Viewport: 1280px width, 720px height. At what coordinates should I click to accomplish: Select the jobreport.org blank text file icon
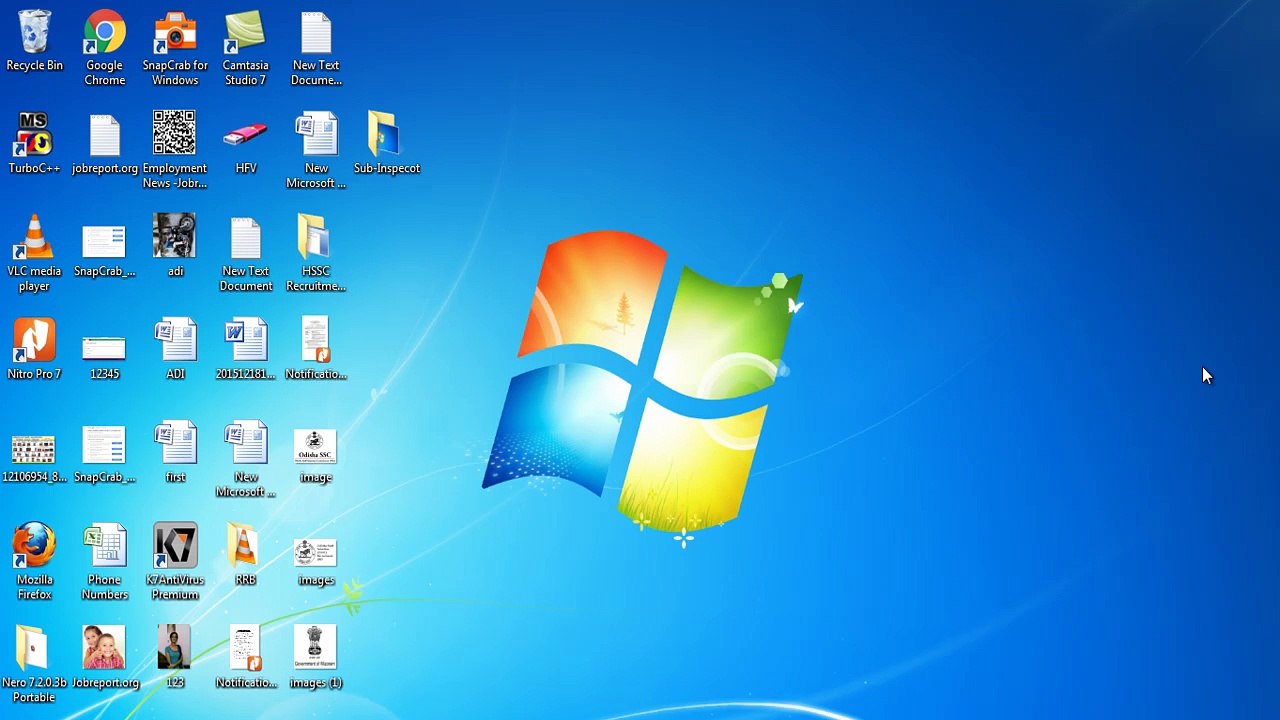(105, 144)
